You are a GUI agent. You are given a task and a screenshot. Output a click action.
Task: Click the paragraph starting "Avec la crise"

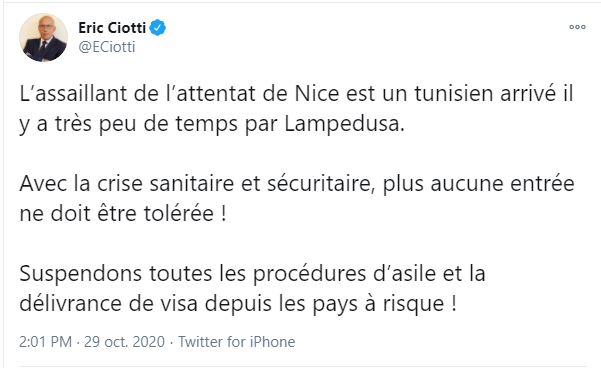[297, 198]
